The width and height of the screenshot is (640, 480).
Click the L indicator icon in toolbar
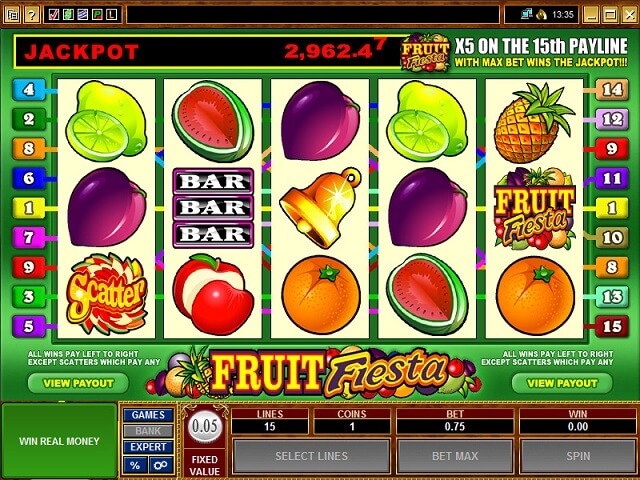[x=111, y=15]
